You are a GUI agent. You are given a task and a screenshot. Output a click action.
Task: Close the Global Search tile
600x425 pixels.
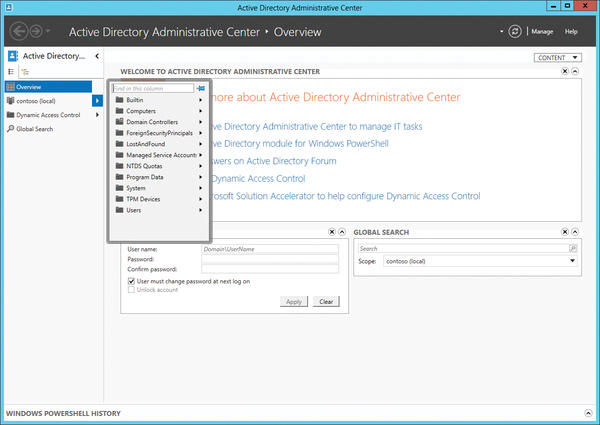(x=565, y=232)
